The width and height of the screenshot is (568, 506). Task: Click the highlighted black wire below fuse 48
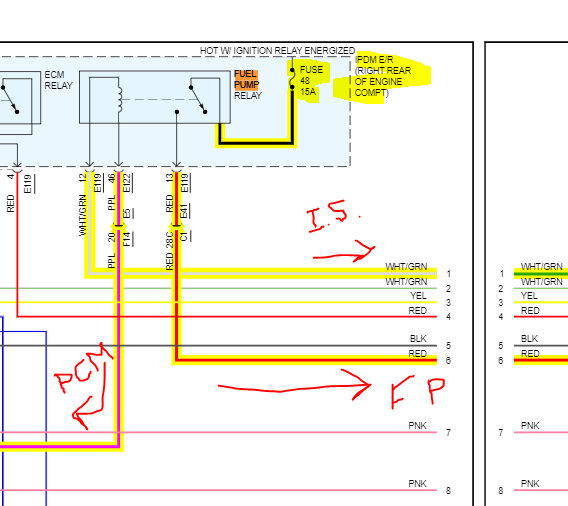tap(256, 142)
